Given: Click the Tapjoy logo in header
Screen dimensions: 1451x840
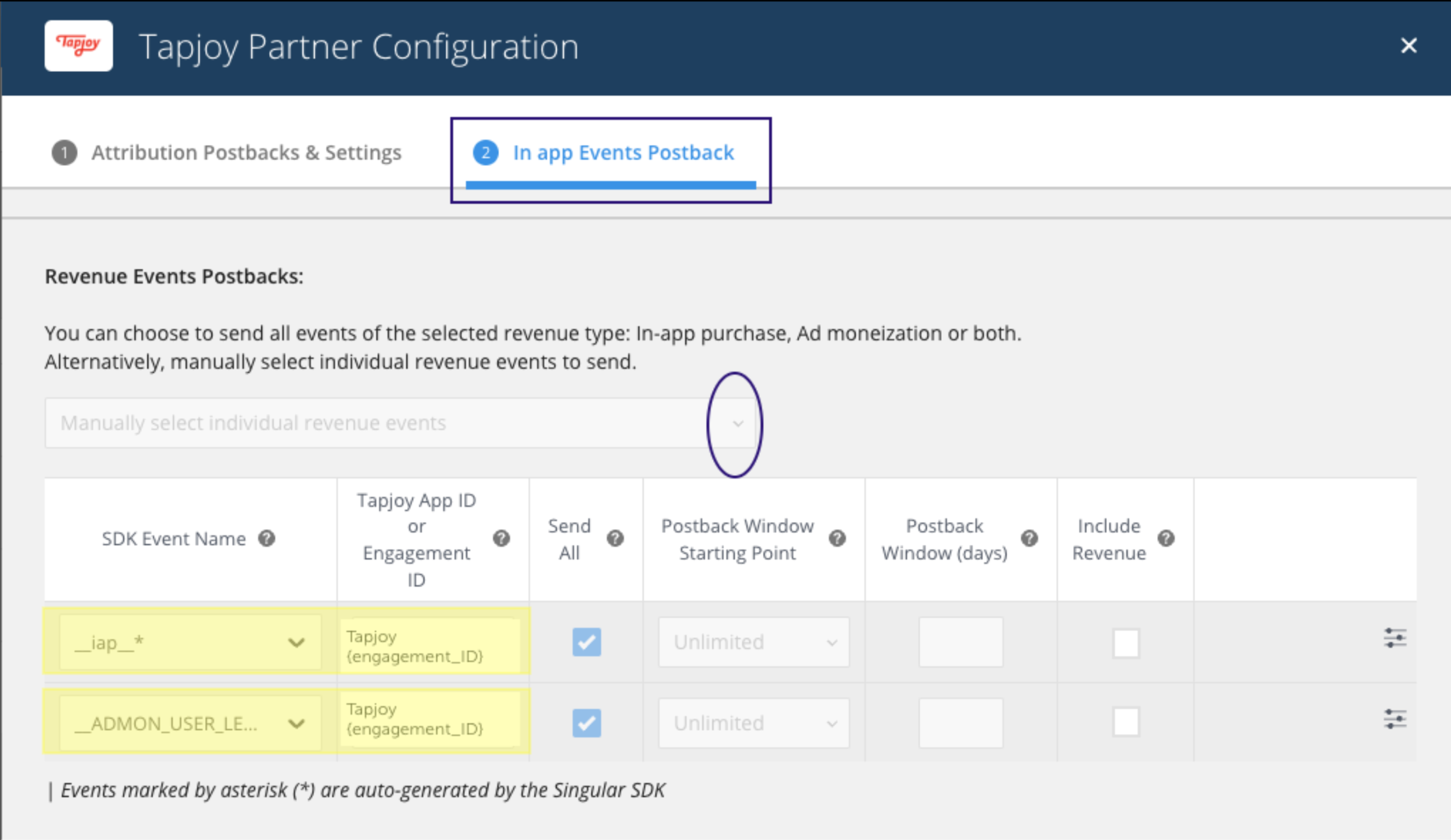Looking at the screenshot, I should pos(79,46).
